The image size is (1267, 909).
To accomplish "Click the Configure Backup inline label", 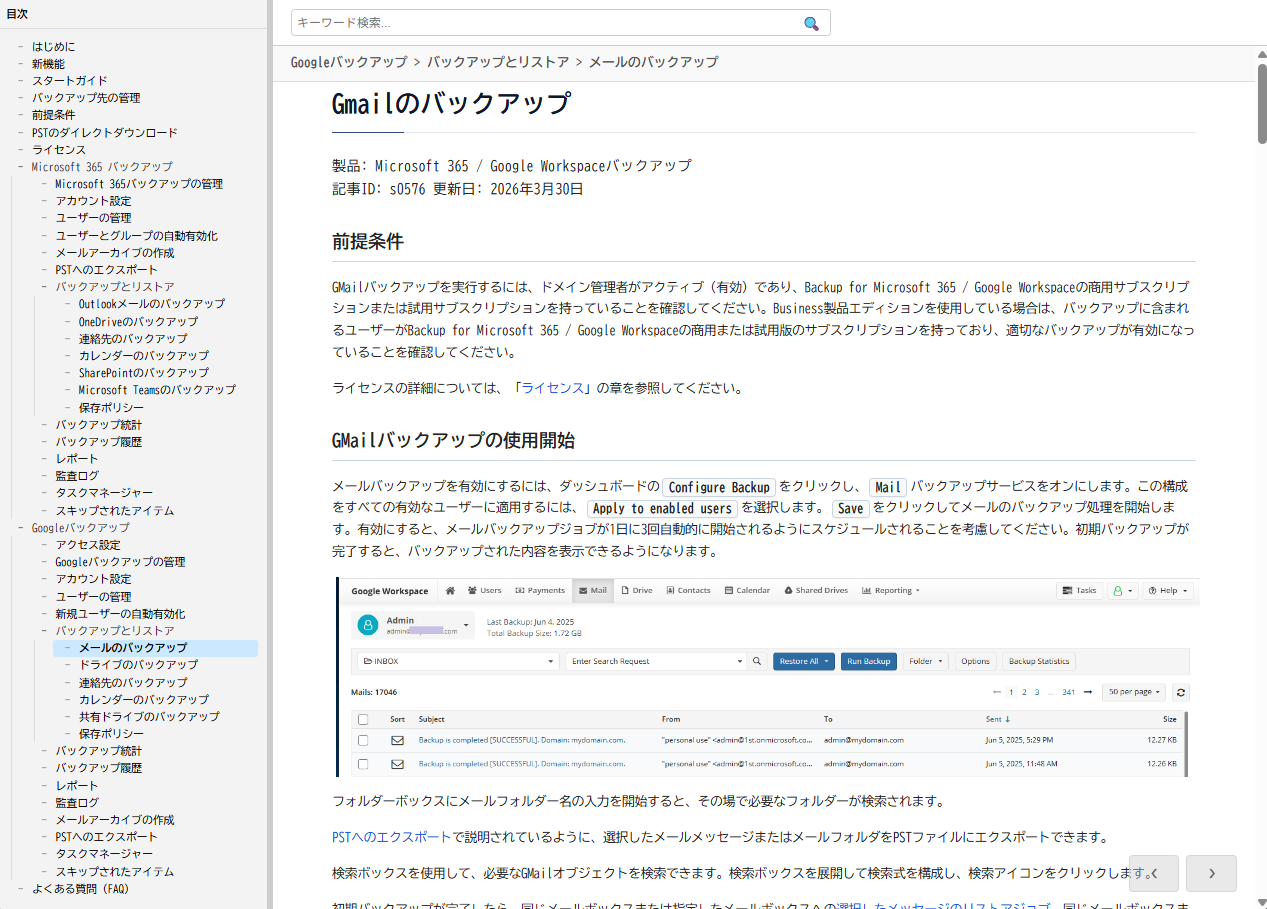I will pos(719,487).
